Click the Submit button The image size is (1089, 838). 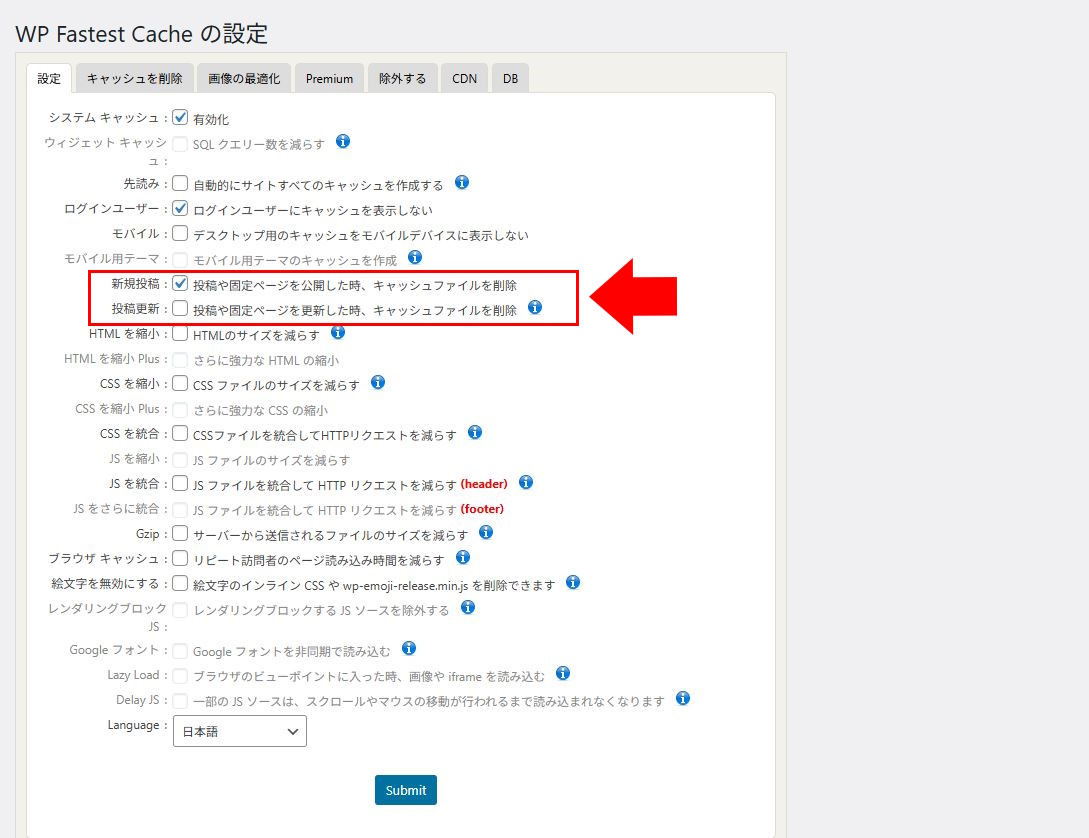pyautogui.click(x=406, y=790)
